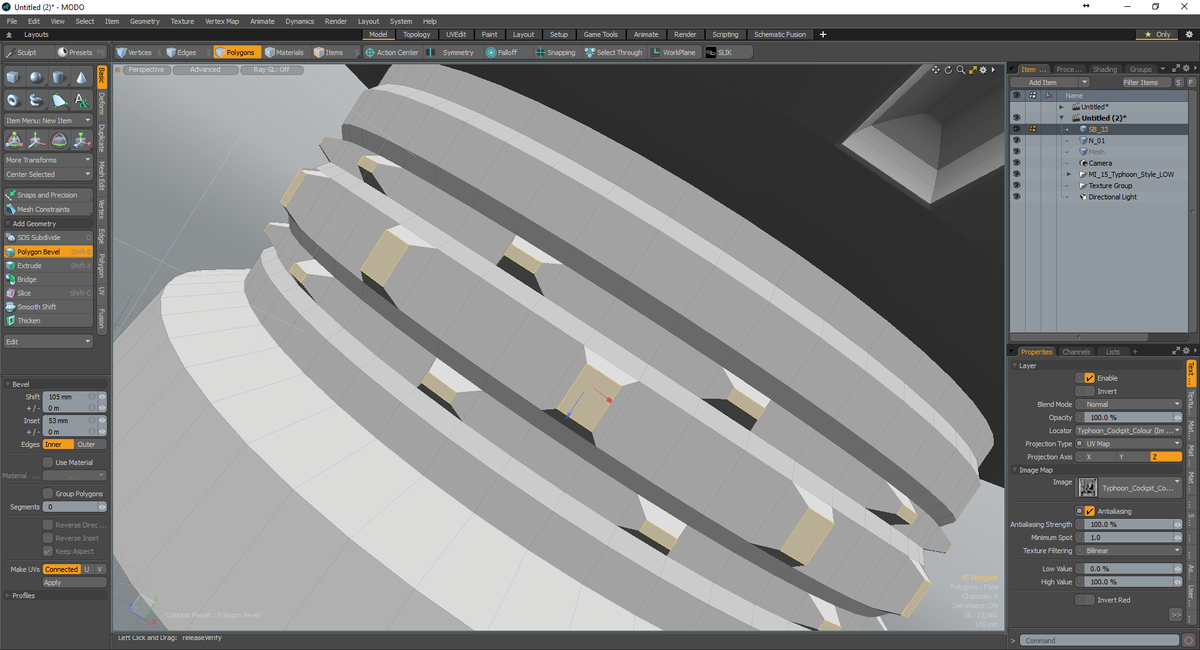The image size is (1200, 650).
Task: Open the More Transforms dropdown
Action: [48, 159]
